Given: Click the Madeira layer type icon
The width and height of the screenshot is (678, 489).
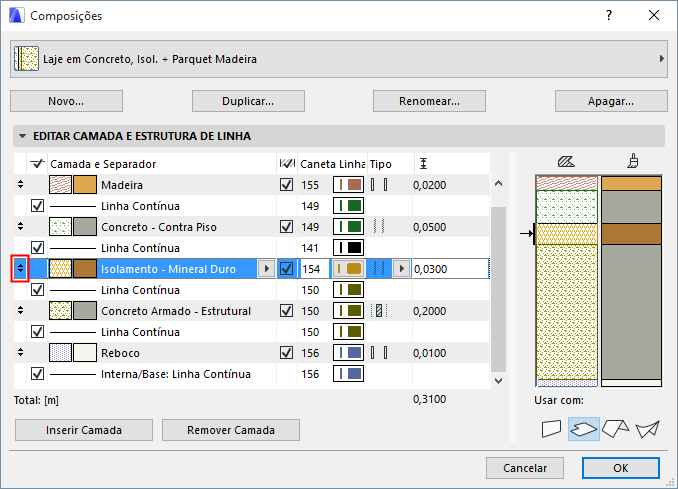Looking at the screenshot, I should pos(379,185).
